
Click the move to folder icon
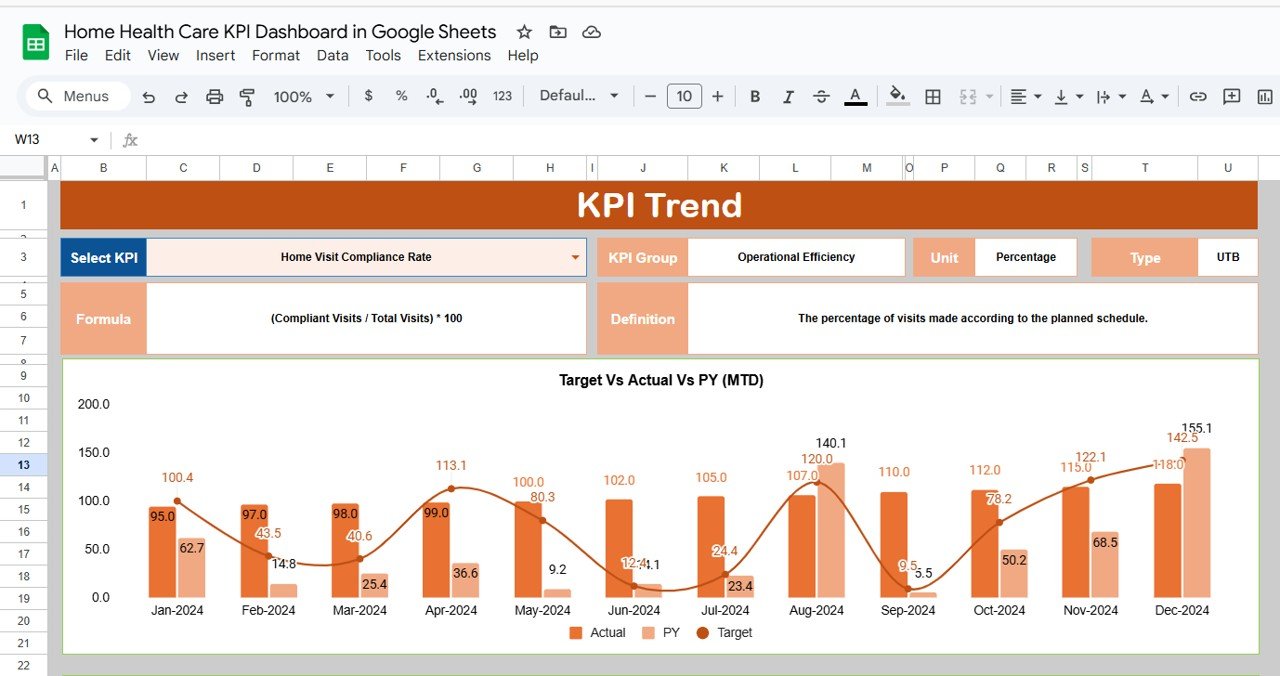pyautogui.click(x=558, y=32)
